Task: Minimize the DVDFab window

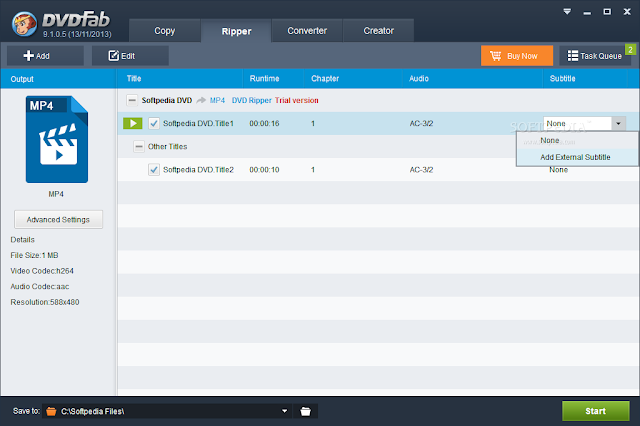Action: point(587,12)
